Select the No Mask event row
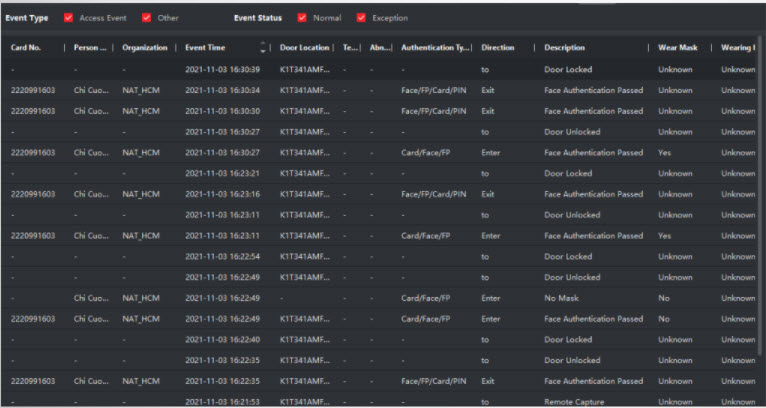Viewport: 766px width, 408px height. [x=559, y=298]
